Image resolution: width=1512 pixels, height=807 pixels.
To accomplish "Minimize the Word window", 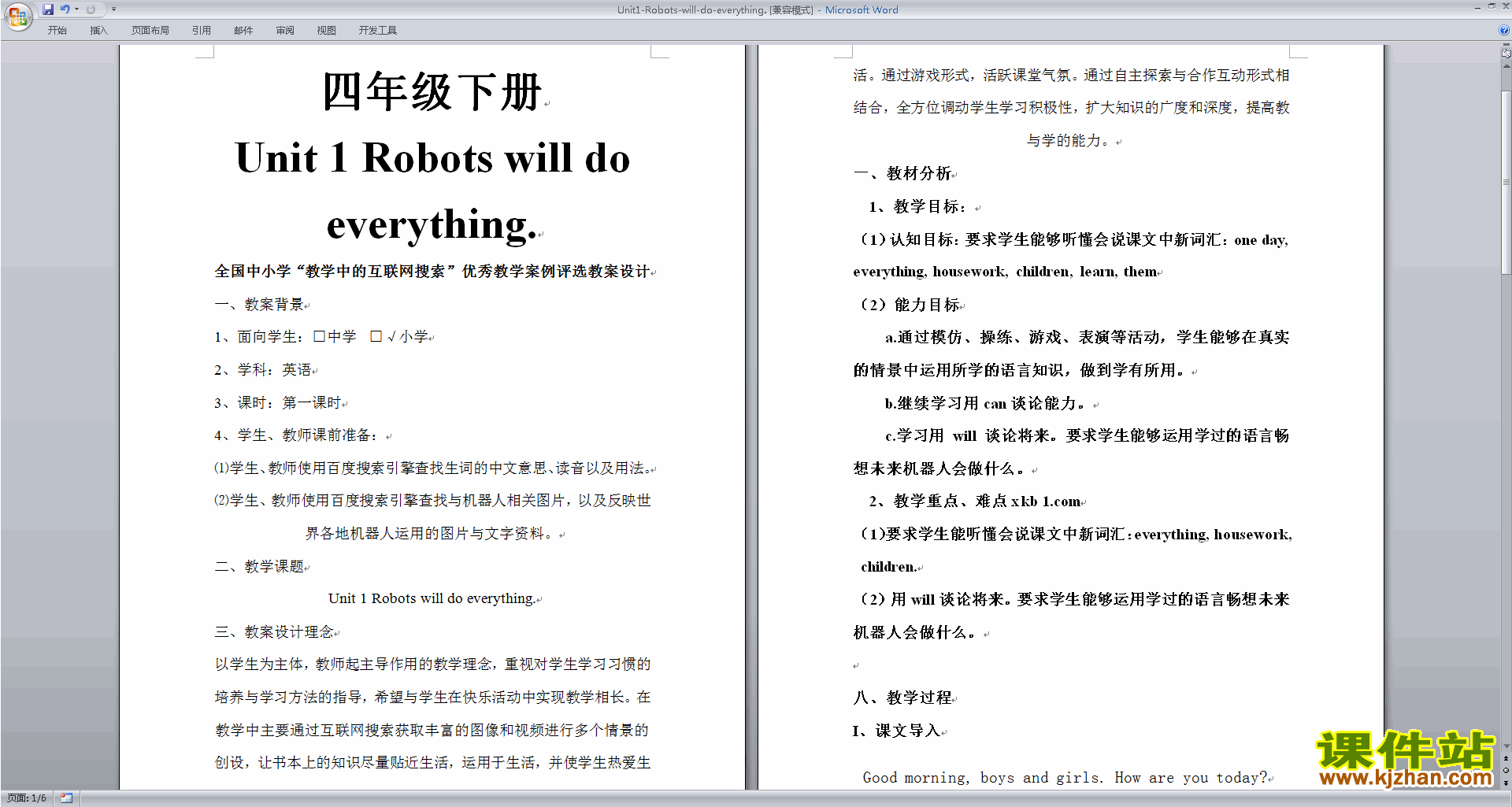I will click(1477, 7).
